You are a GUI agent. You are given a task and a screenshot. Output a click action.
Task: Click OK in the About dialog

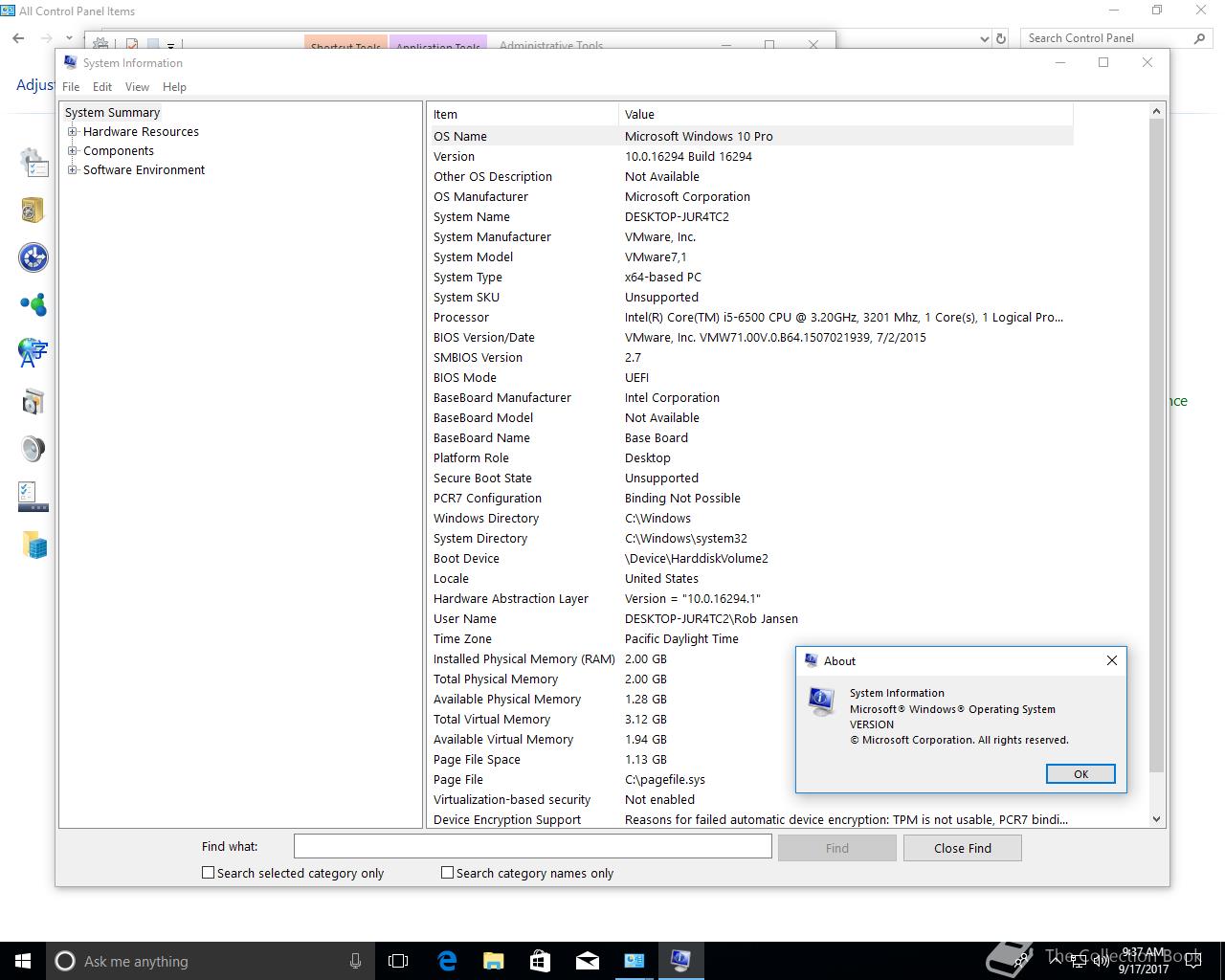pos(1080,774)
